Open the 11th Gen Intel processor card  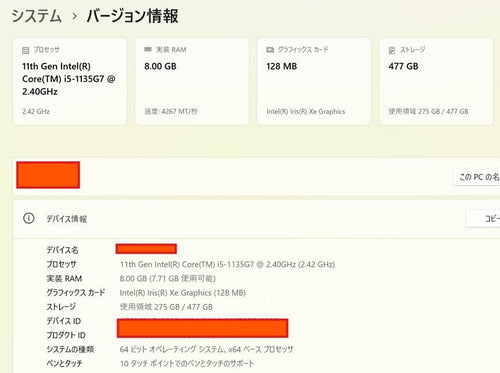coord(70,81)
